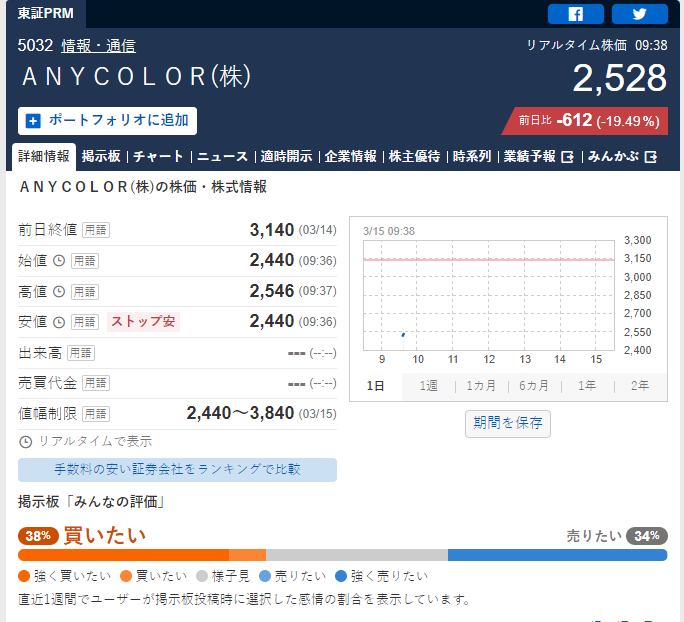Click the ストップ安 label
This screenshot has height=622, width=684.
pos(143,322)
